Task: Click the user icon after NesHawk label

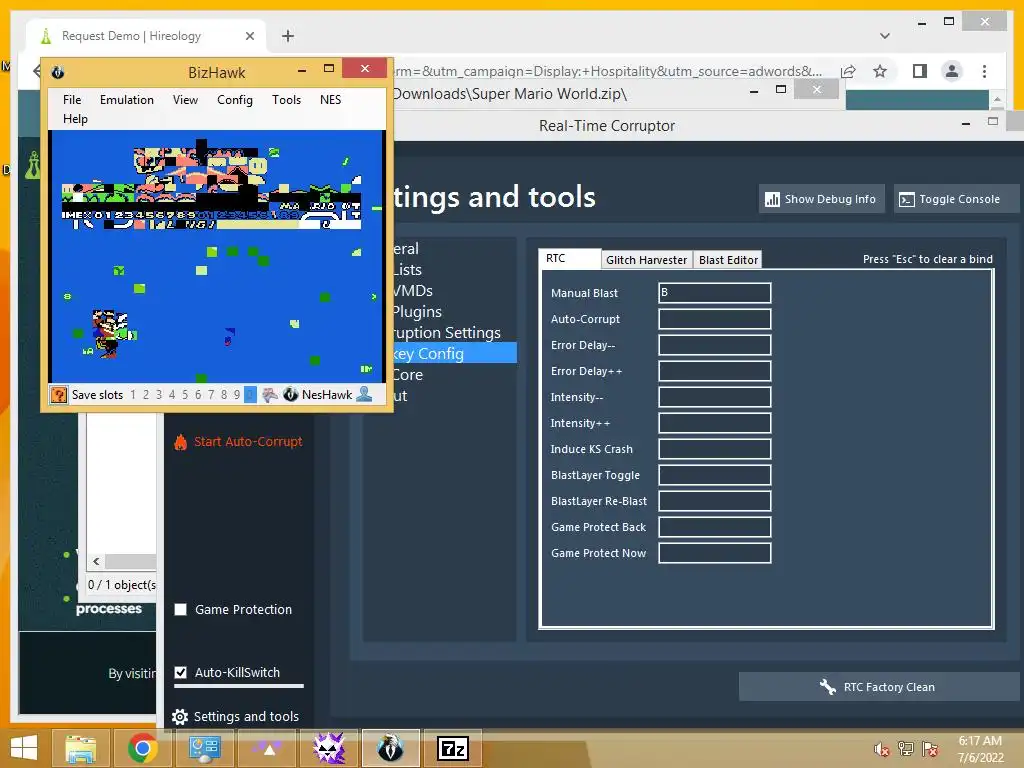Action: [x=364, y=394]
